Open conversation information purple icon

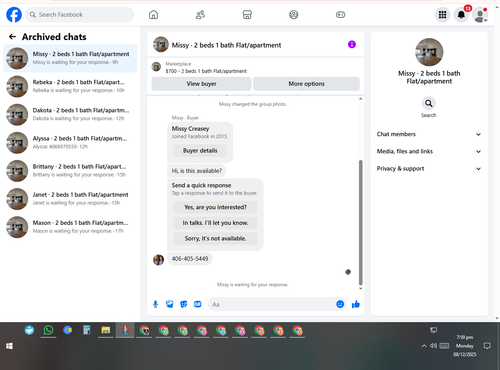click(352, 44)
